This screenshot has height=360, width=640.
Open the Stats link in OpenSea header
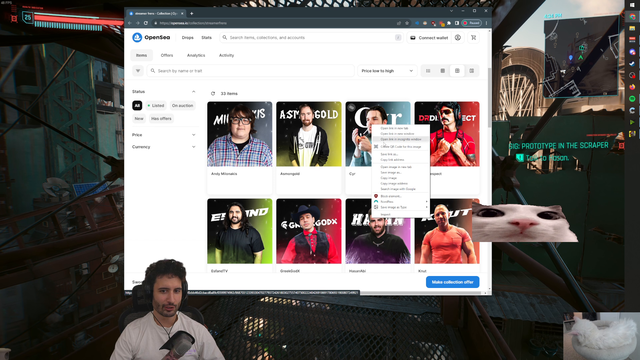tap(207, 38)
